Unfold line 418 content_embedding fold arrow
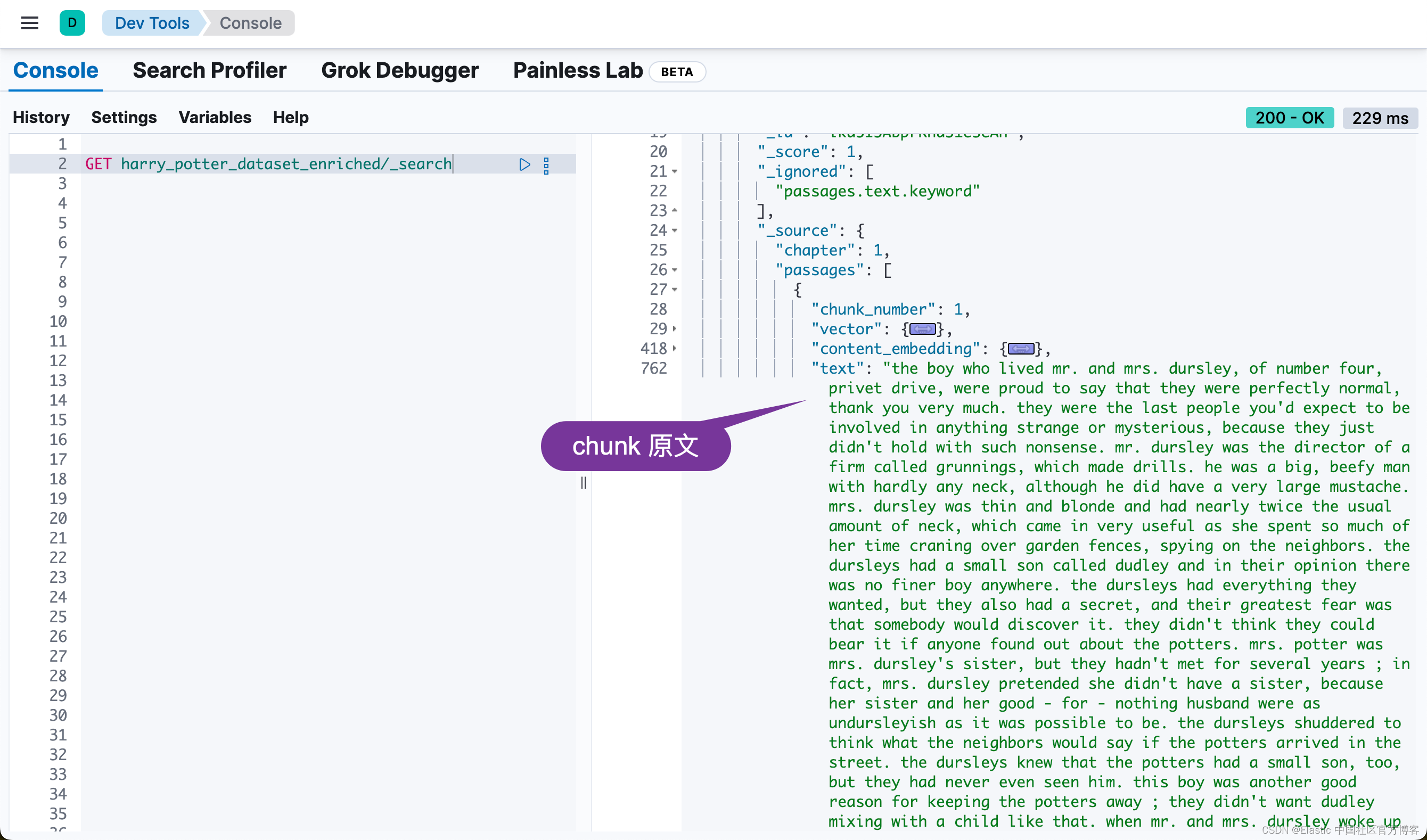Image resolution: width=1427 pixels, height=840 pixels. (x=675, y=349)
